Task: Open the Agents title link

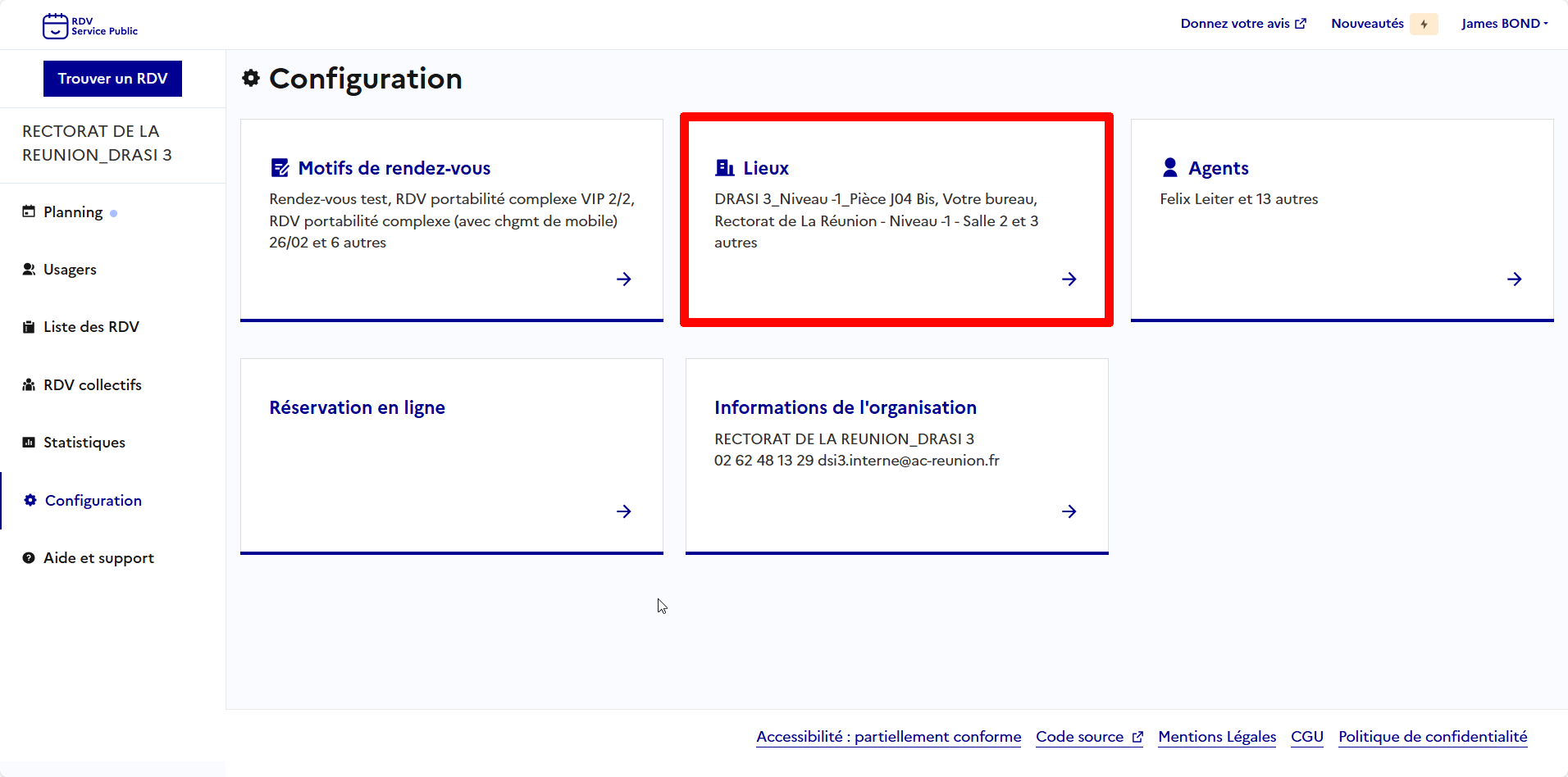Action: 1219,168
